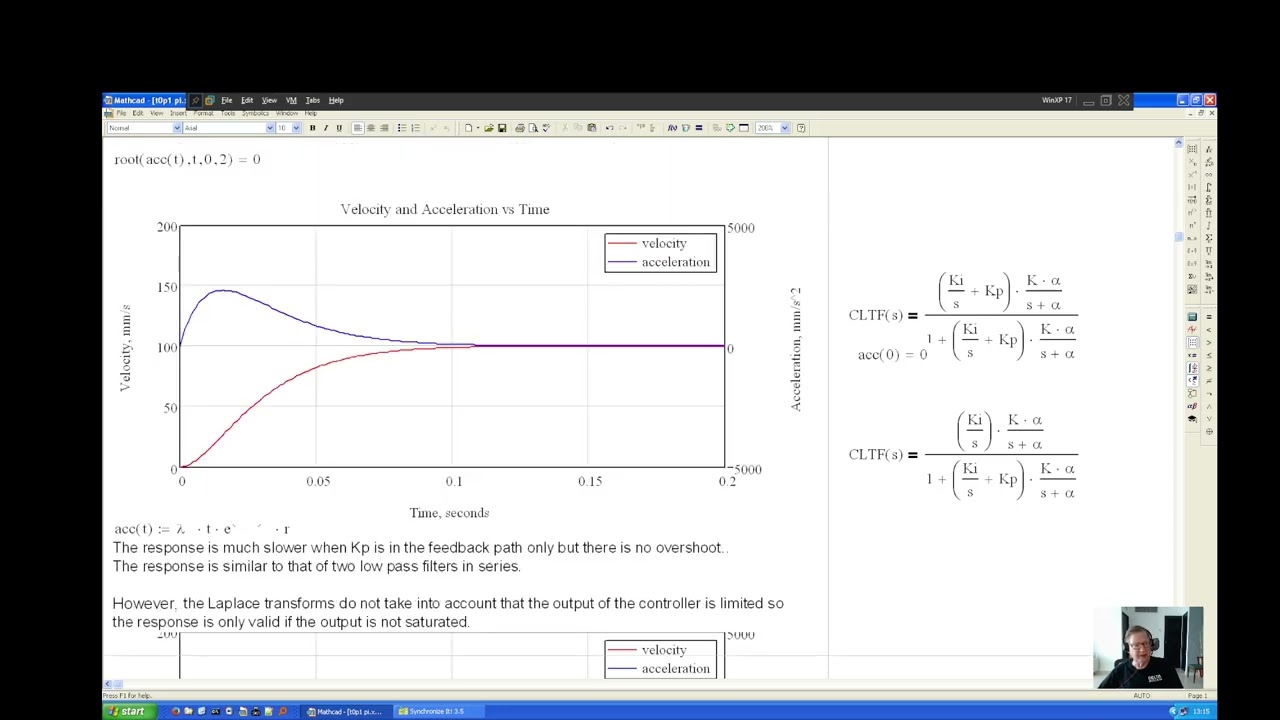This screenshot has width=1280, height=720.
Task: Open the New worksheet template arrow
Action: 477,127
